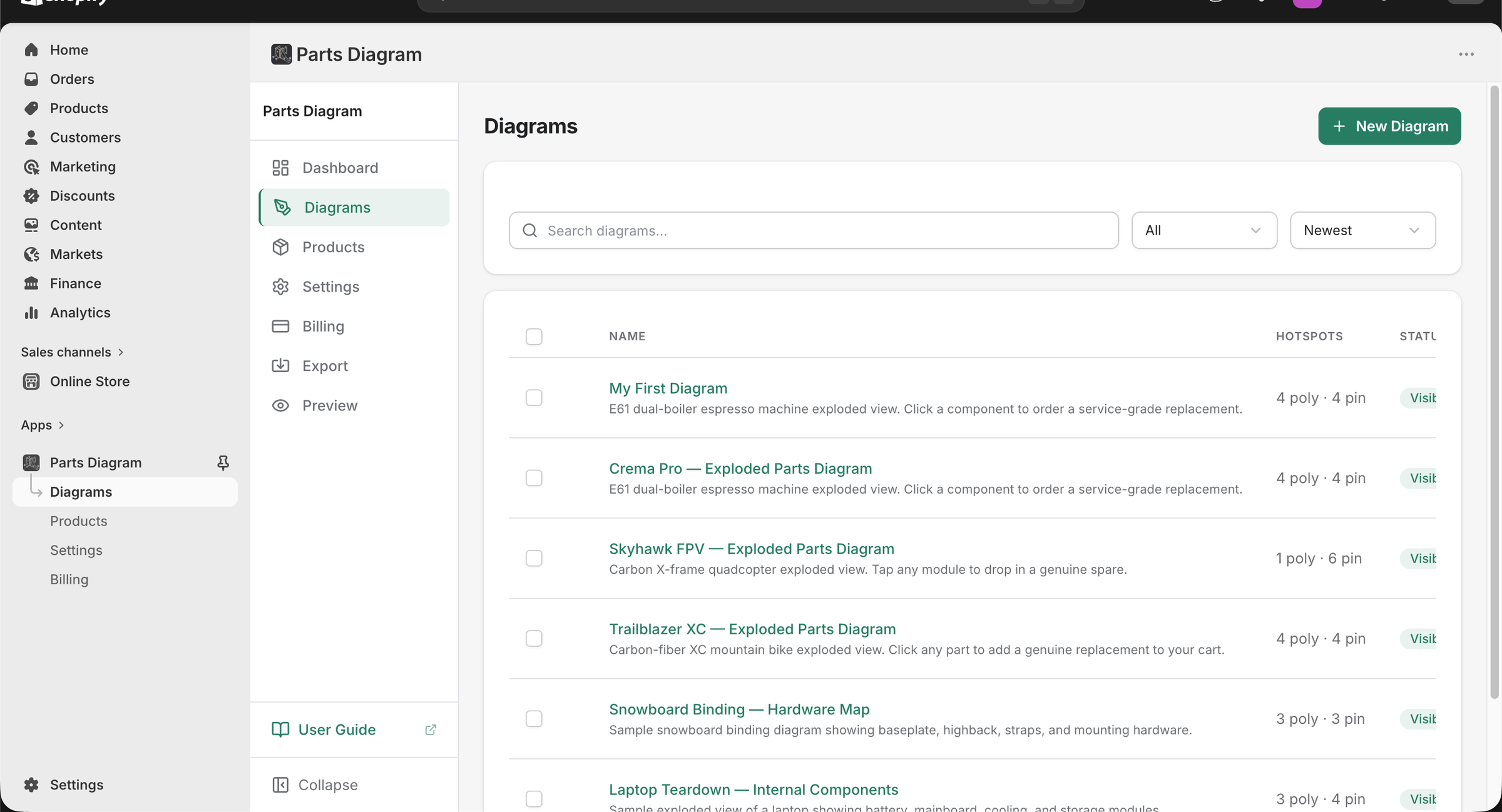
Task: Click the Online Store storefront icon
Action: tap(31, 382)
